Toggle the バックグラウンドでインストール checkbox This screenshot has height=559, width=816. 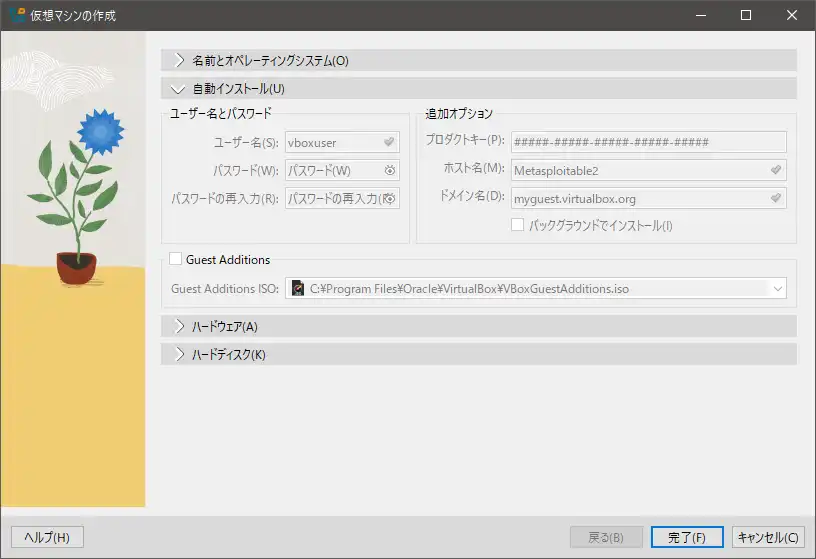tap(518, 225)
